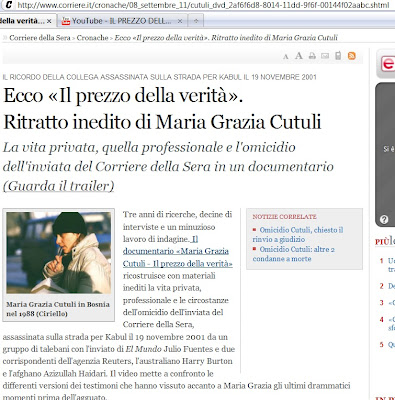Open sidebar ranked item number 2

pyautogui.click(x=387, y=286)
